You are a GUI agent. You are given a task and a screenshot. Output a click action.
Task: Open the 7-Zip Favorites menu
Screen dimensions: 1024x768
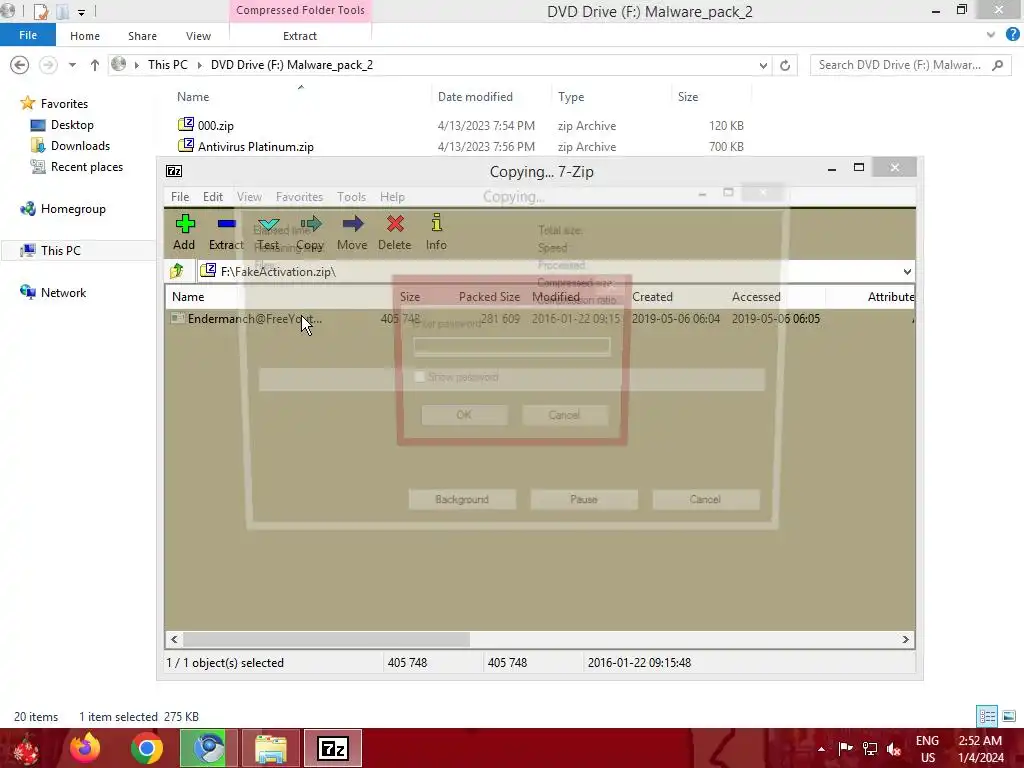299,197
